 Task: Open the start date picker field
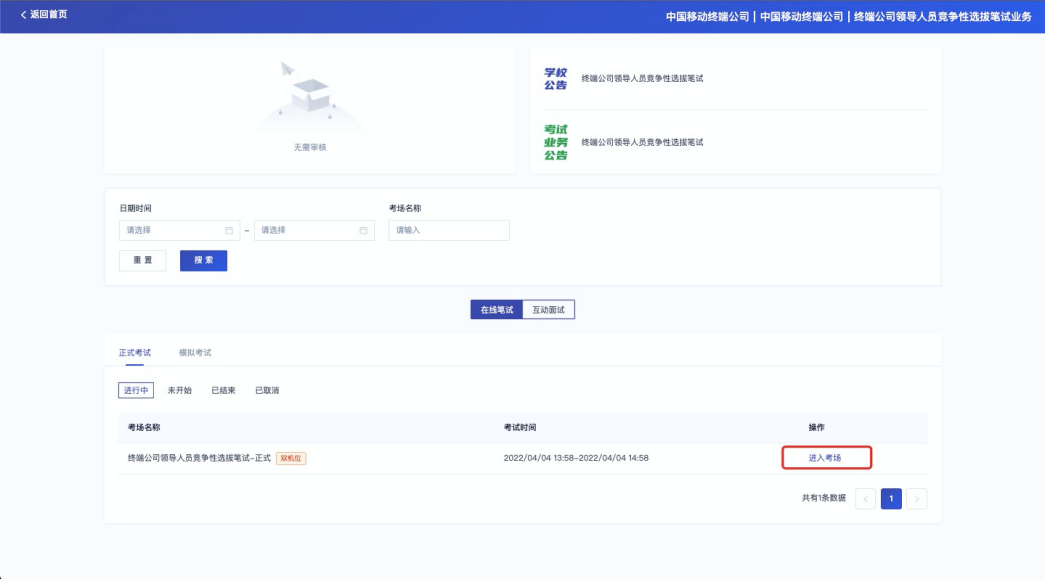(175, 230)
